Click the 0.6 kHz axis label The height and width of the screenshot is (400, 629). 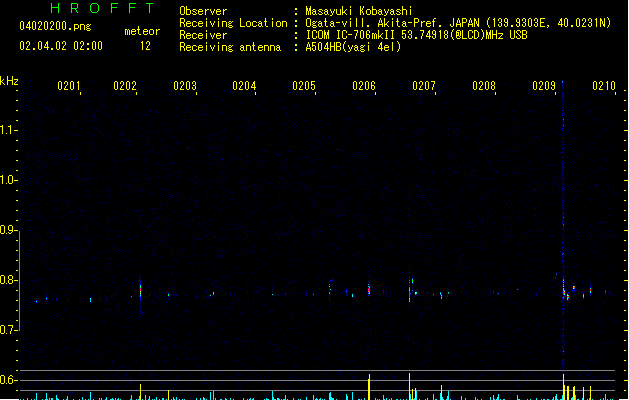coord(8,380)
